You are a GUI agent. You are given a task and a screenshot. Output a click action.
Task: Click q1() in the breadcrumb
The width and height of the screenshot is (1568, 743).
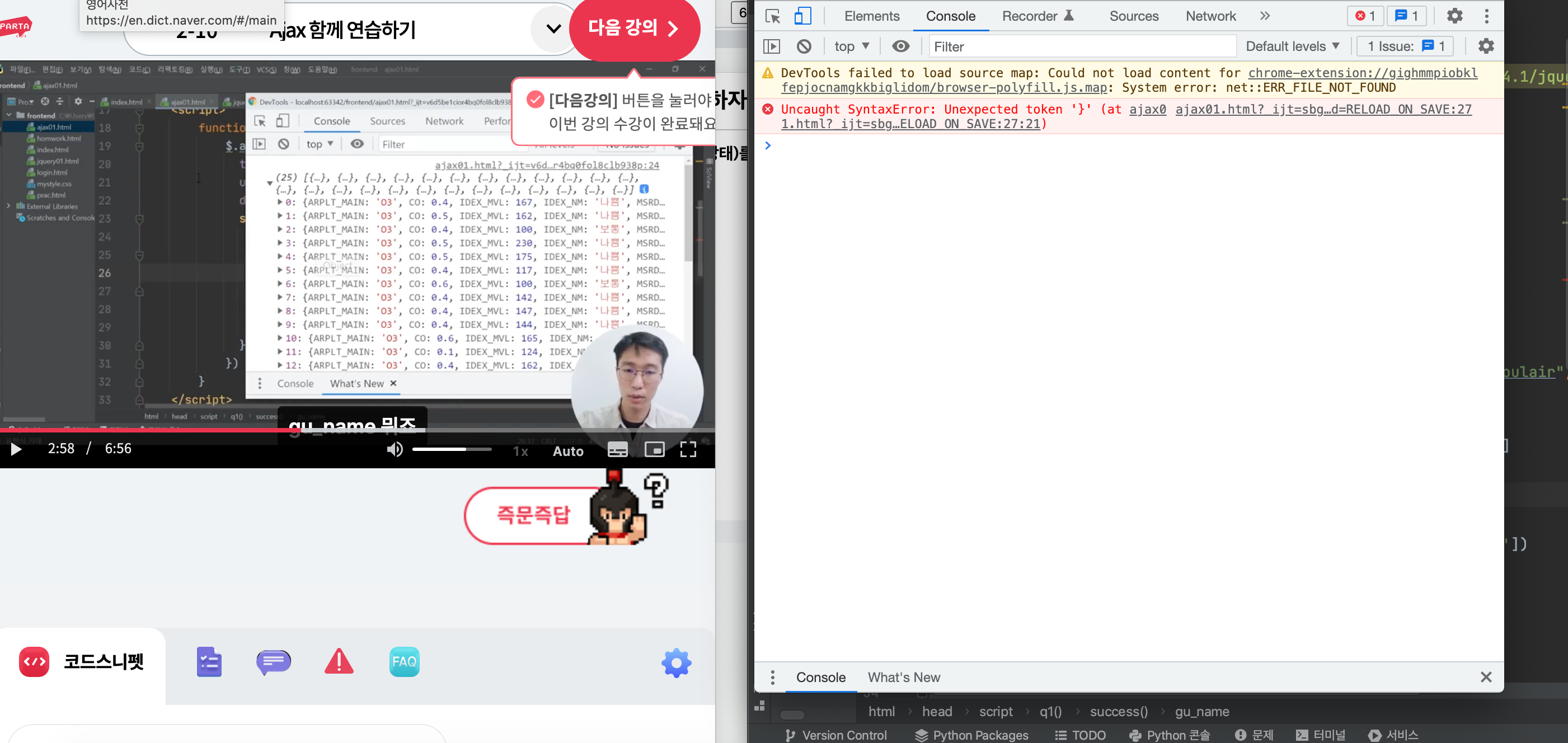click(1050, 711)
